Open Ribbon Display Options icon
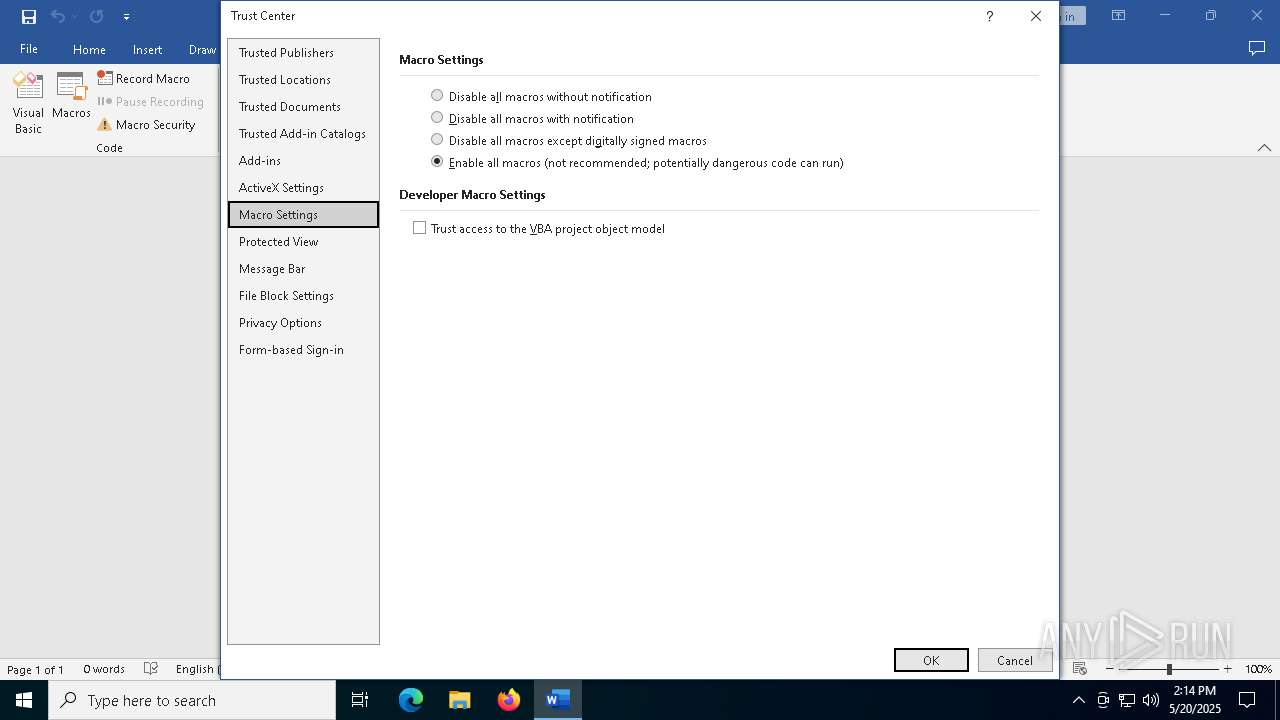 [x=1119, y=16]
